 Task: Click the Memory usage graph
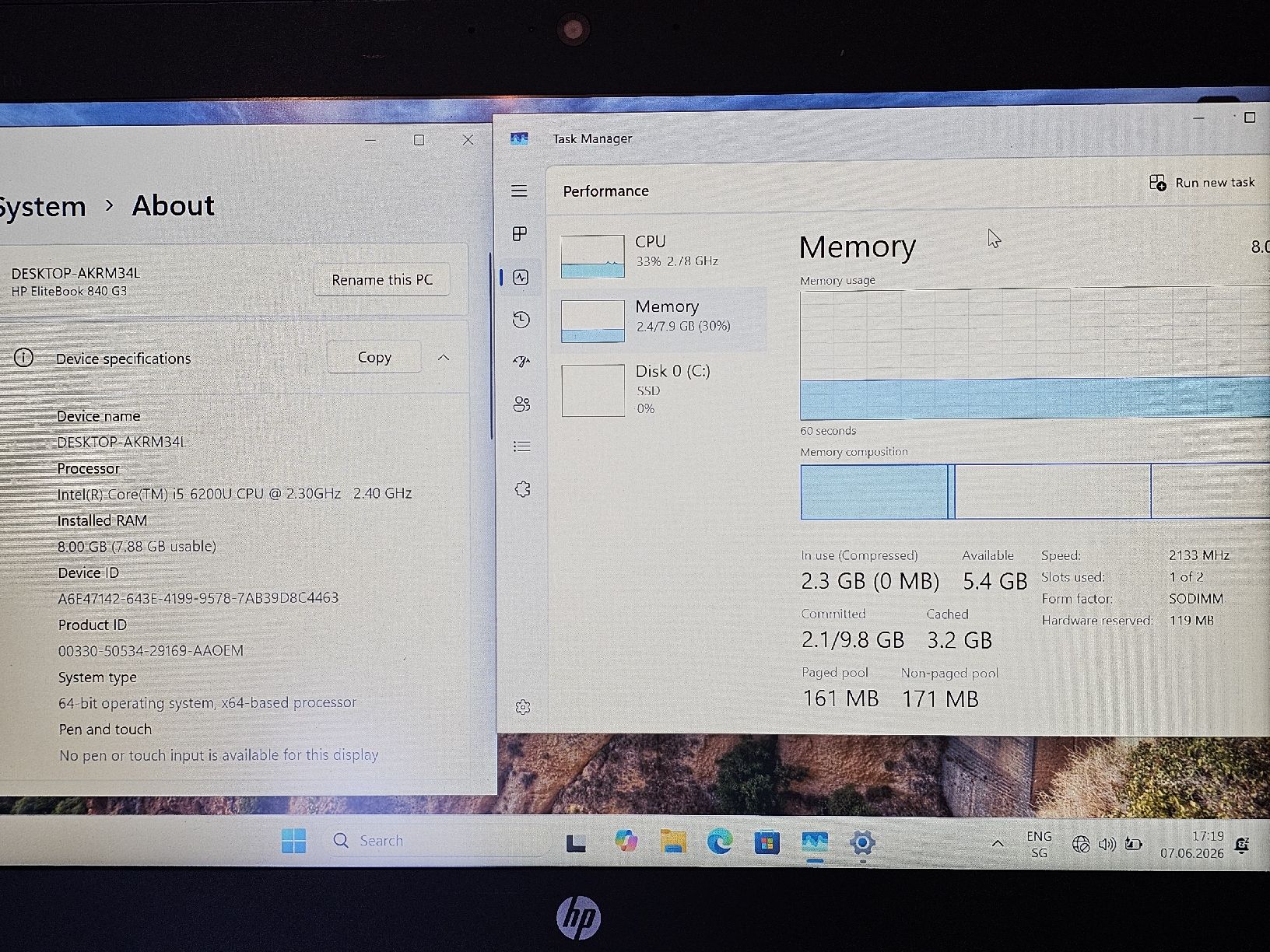(x=1035, y=354)
